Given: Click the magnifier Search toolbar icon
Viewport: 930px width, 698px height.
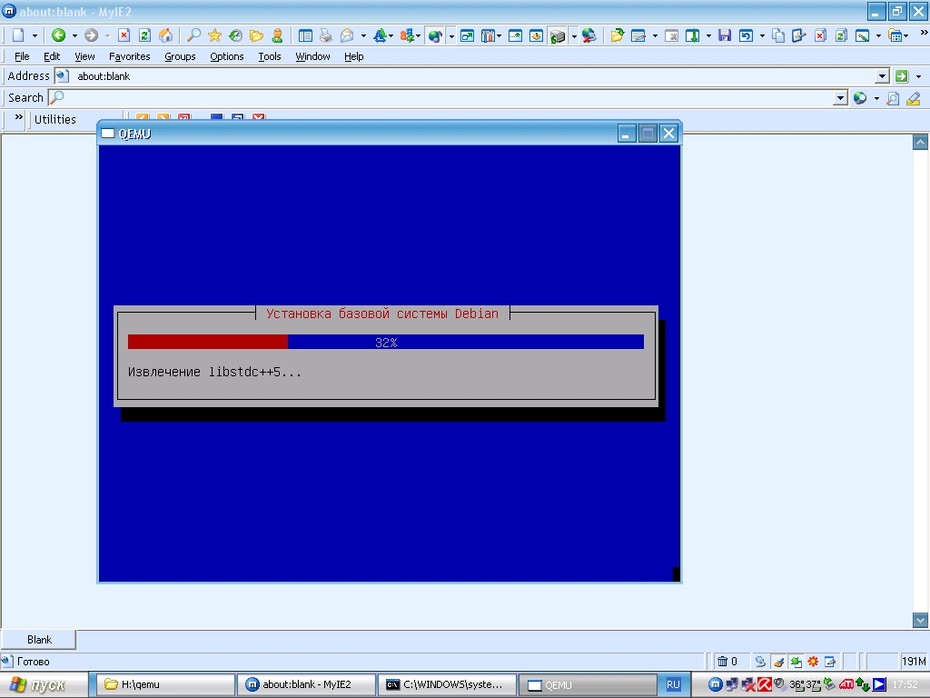Looking at the screenshot, I should click(x=193, y=35).
